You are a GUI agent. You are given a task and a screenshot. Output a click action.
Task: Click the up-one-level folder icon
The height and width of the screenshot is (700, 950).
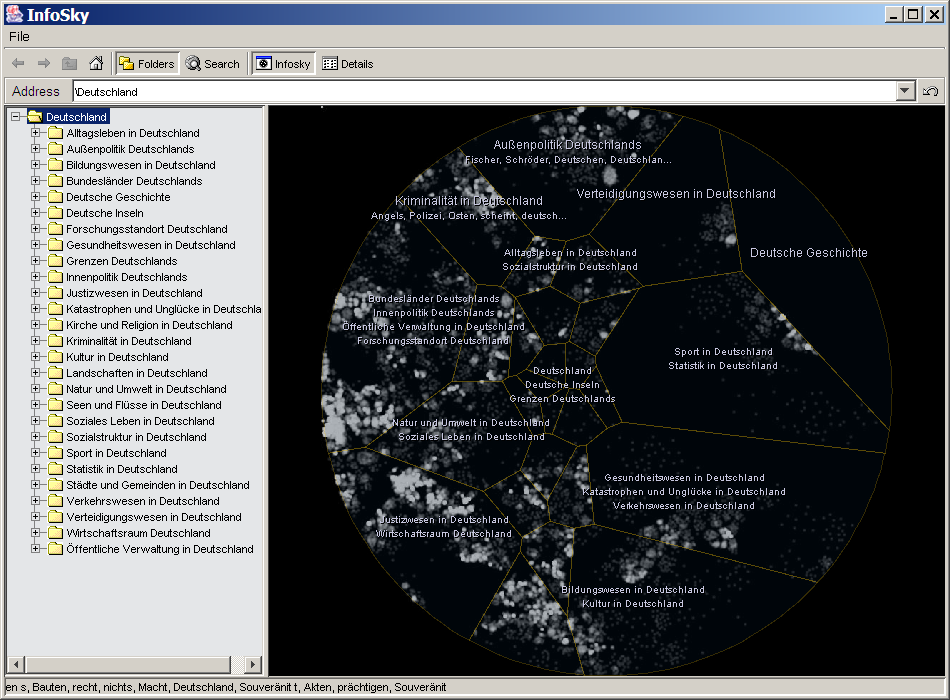pyautogui.click(x=68, y=63)
